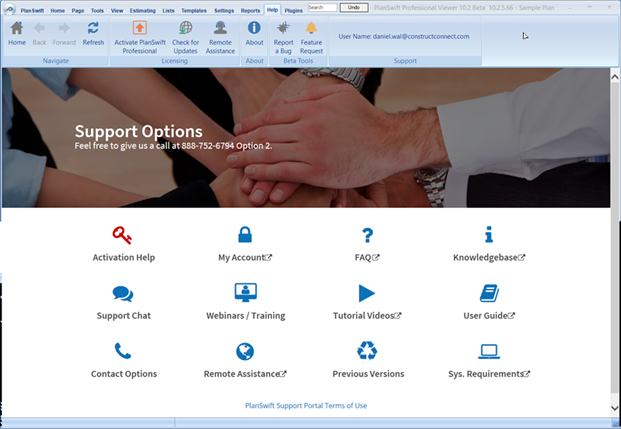Open the User Guide book icon
The width and height of the screenshot is (621, 429).
tap(489, 293)
